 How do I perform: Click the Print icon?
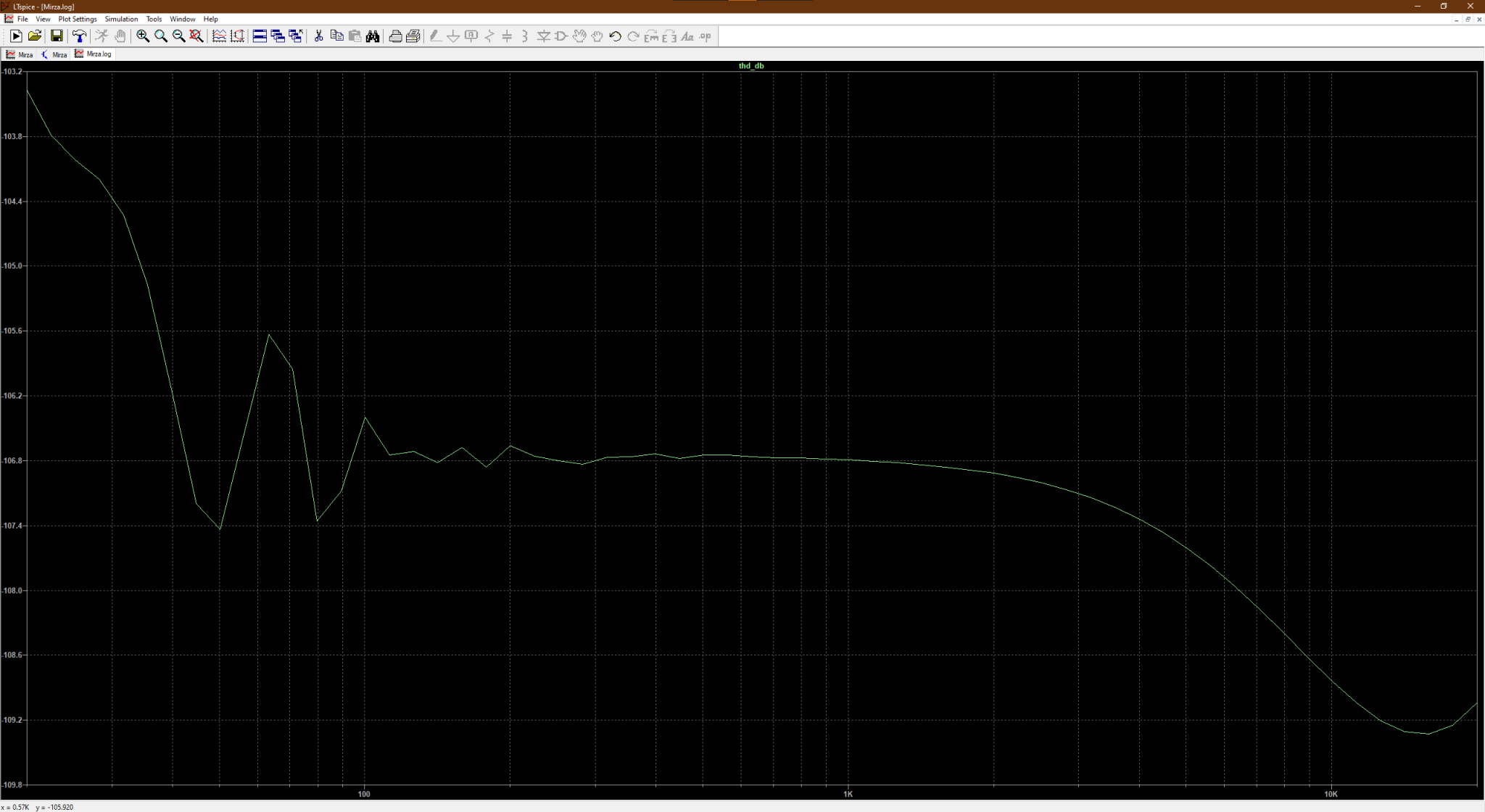point(395,36)
